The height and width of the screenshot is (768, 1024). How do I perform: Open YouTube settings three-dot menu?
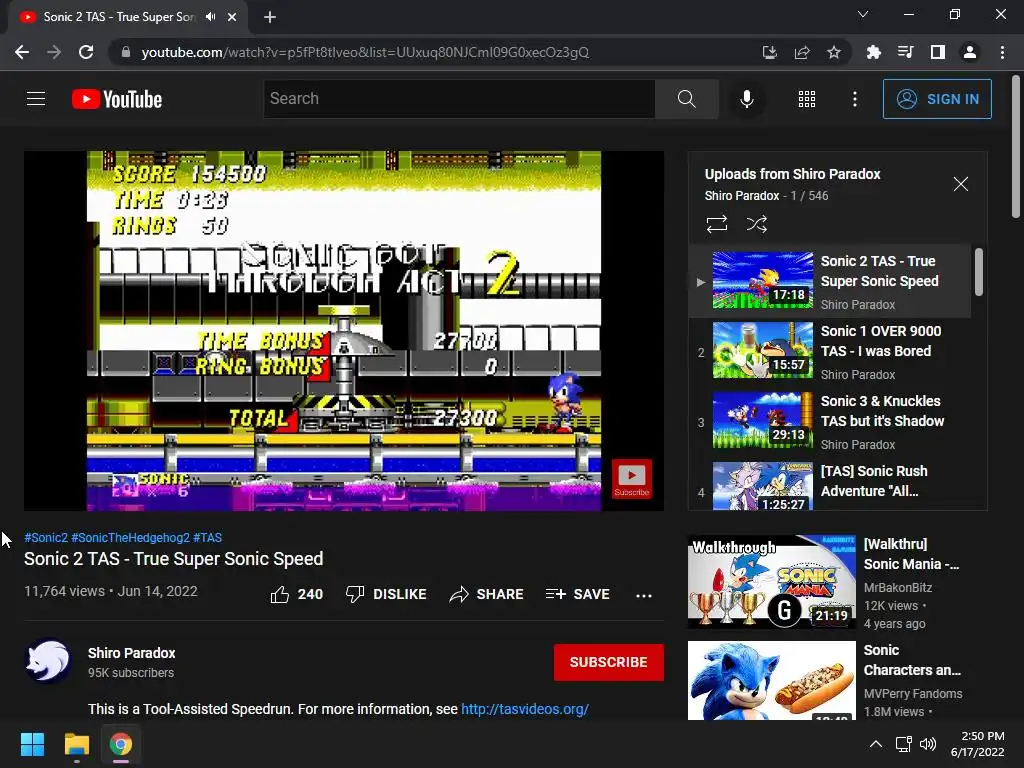(x=854, y=99)
